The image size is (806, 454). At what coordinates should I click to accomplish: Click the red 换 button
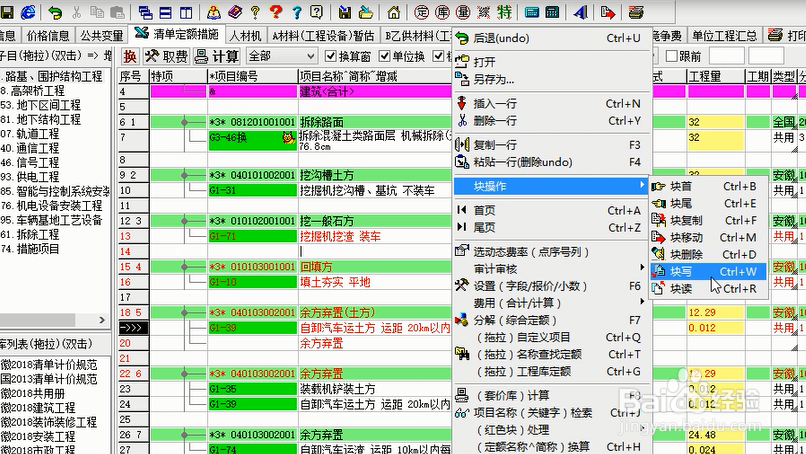tap(130, 56)
